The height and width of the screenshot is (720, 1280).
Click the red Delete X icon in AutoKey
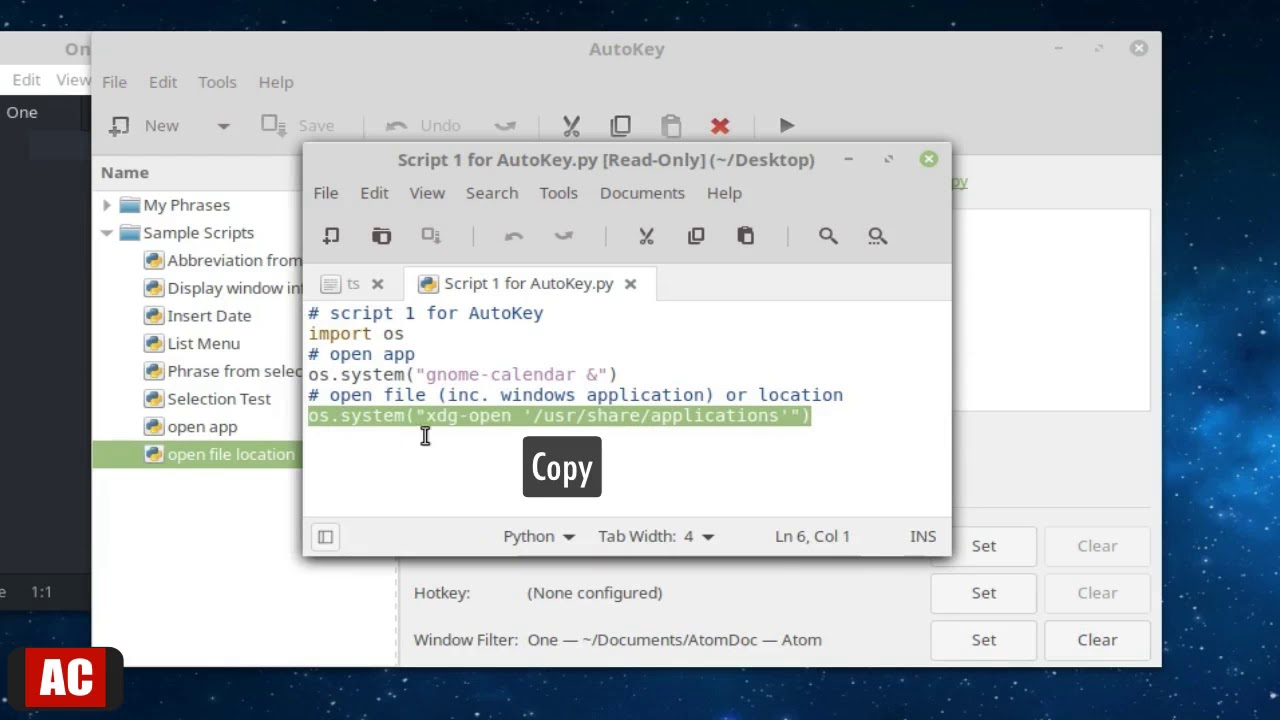720,126
